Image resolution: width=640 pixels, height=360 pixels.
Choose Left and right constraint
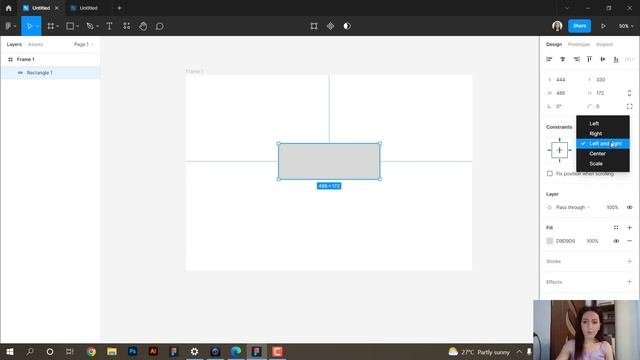pos(603,144)
